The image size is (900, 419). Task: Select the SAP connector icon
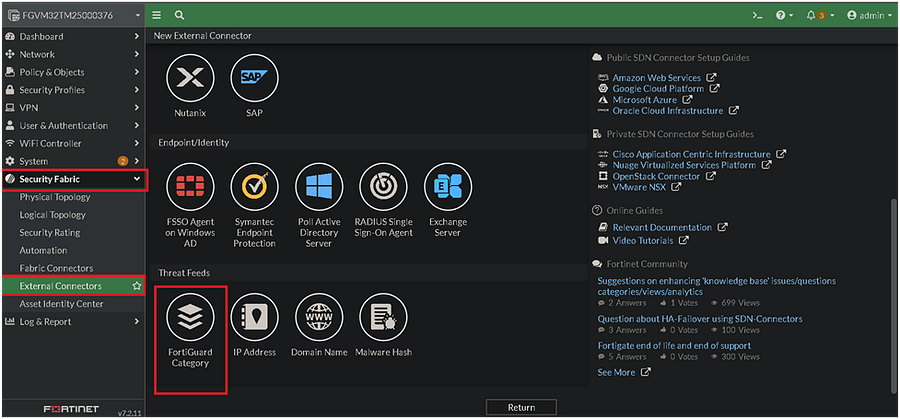pyautogui.click(x=254, y=78)
